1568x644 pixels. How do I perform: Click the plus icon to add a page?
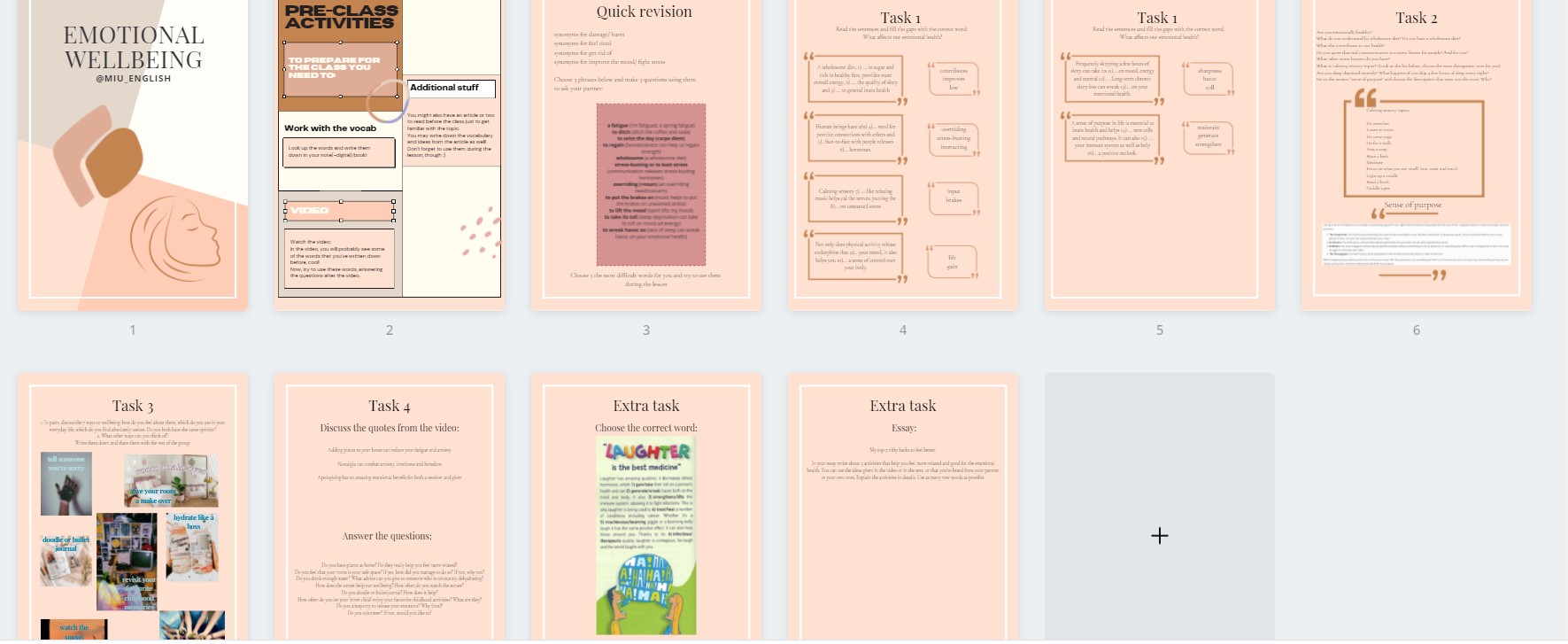coord(1159,535)
